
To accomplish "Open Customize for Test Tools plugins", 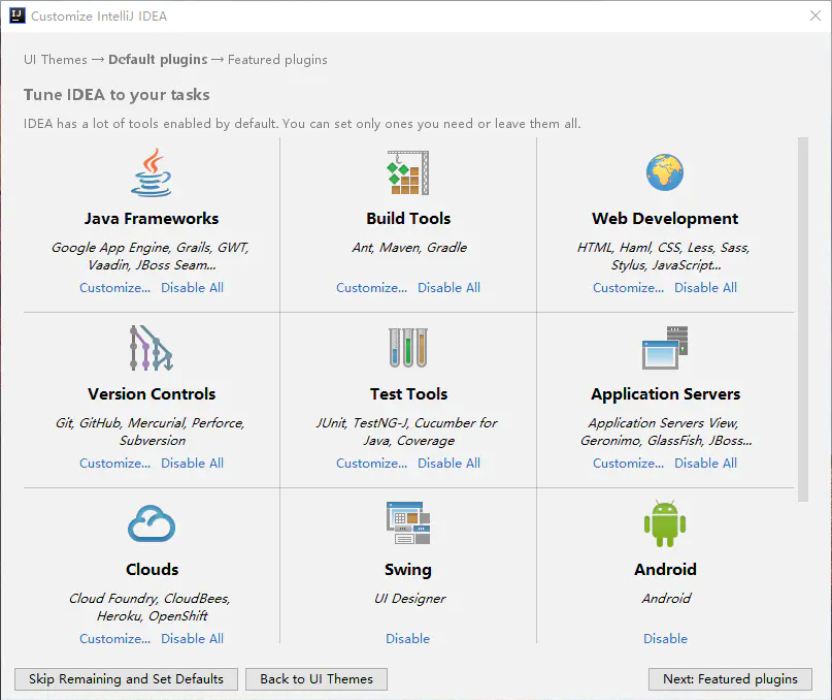I will click(371, 463).
